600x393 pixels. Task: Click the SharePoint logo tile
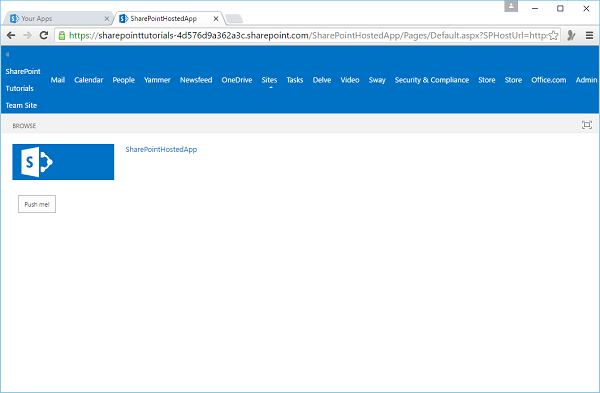(63, 162)
